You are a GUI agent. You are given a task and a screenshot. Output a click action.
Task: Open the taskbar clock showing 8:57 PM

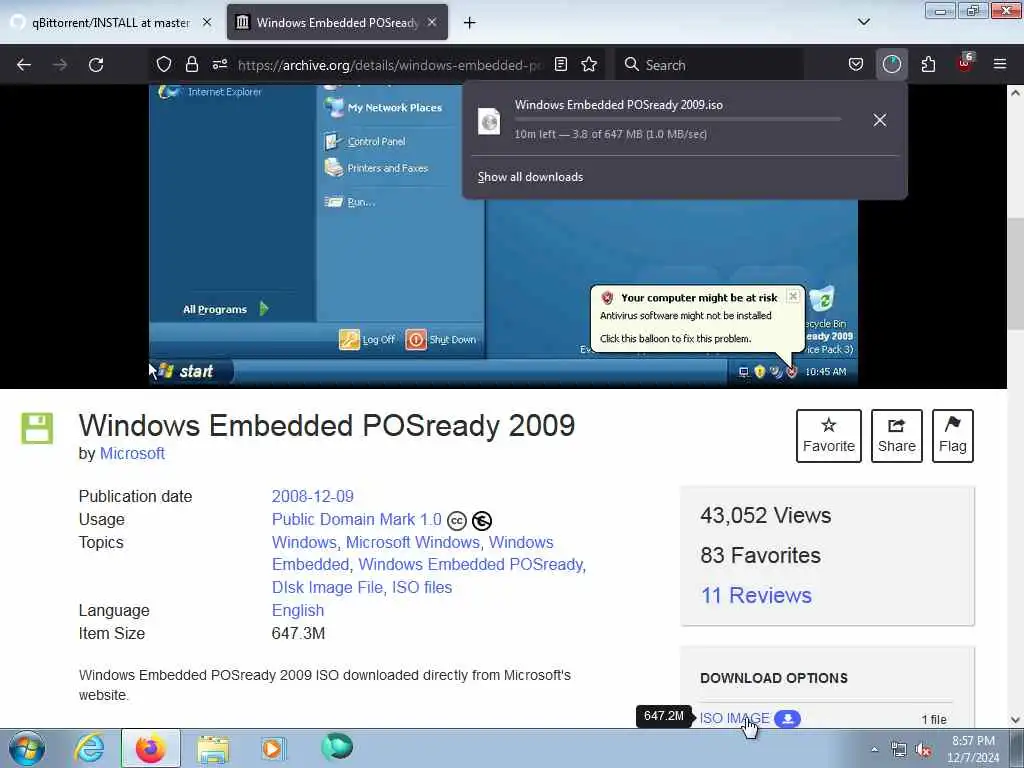(x=973, y=749)
